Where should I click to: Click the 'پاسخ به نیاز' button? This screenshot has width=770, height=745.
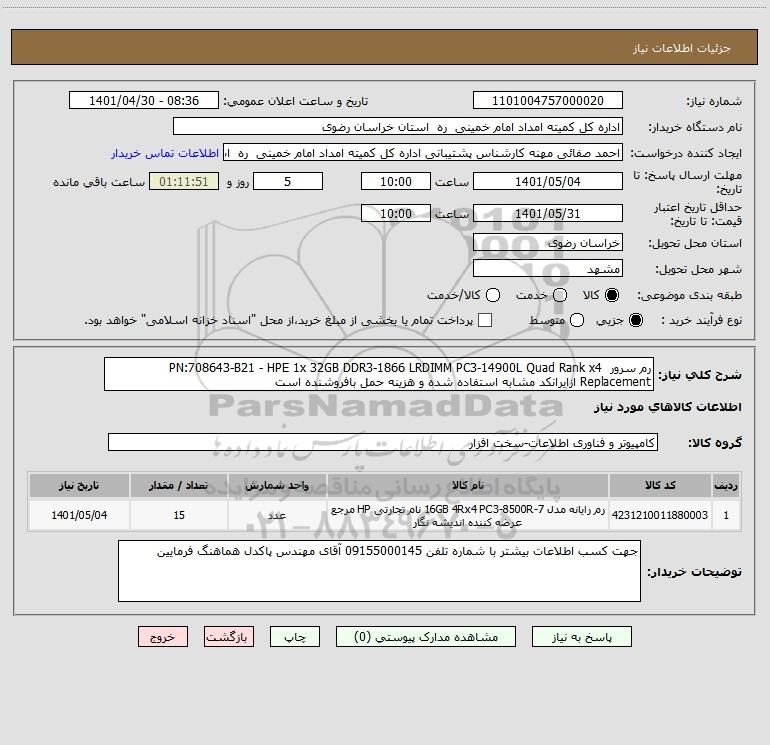point(581,636)
